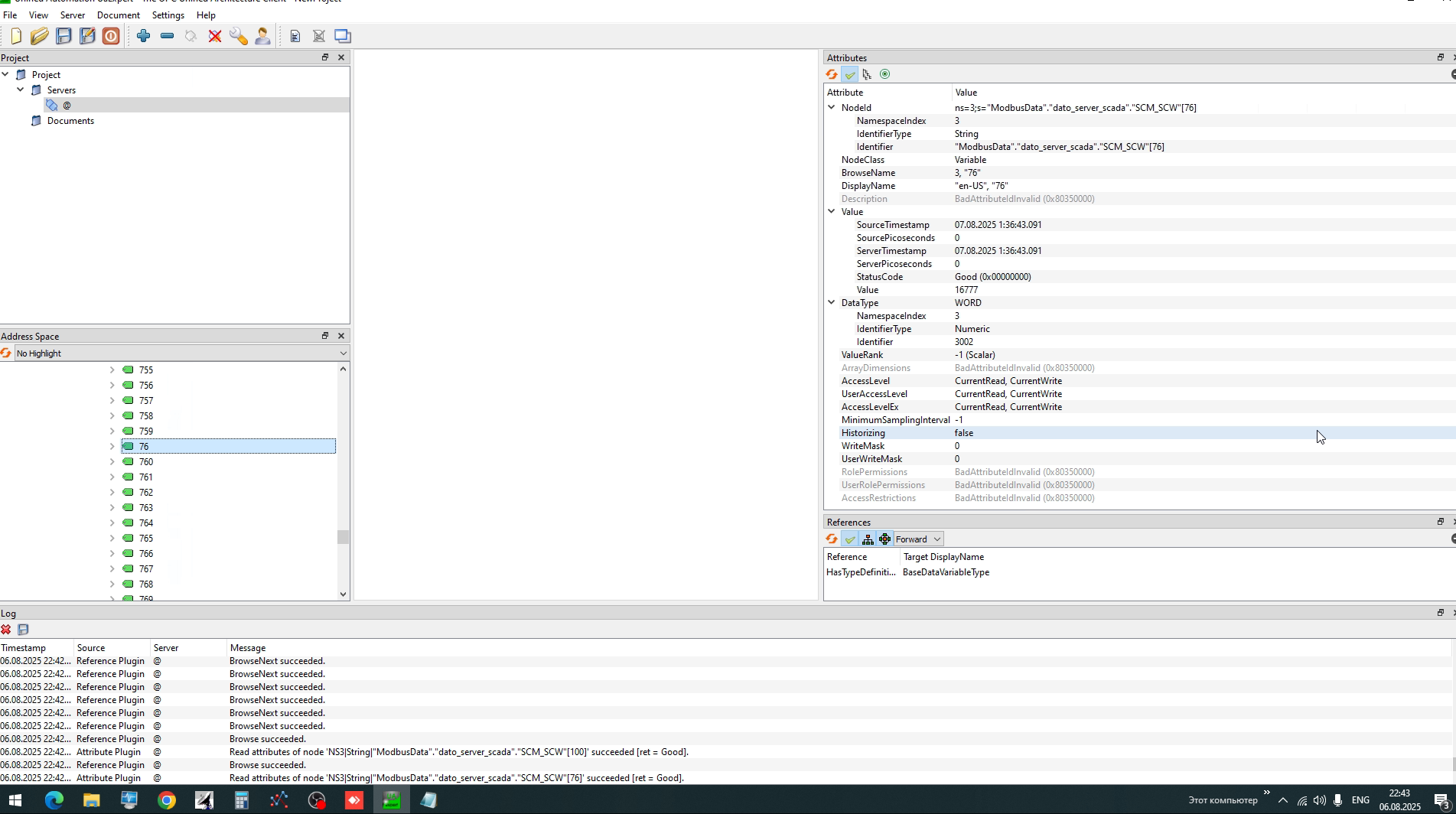This screenshot has width=1456, height=814.
Task: Open Chrome from the Windows taskbar
Action: 166,800
